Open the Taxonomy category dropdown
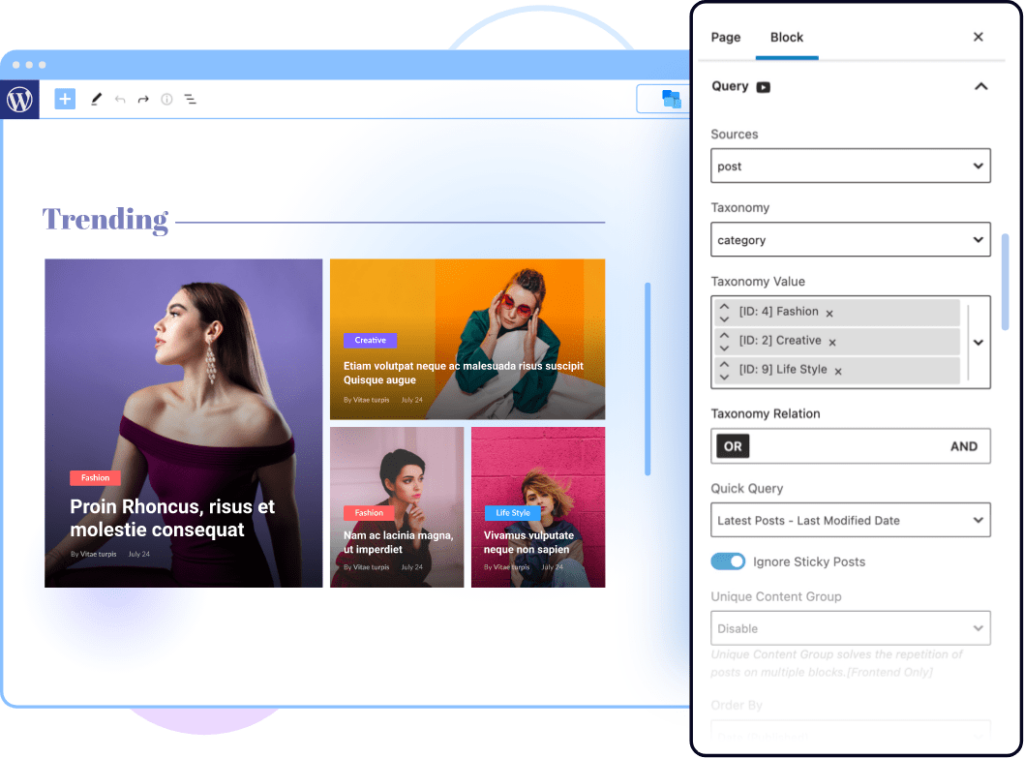The image size is (1024, 758). click(x=850, y=240)
